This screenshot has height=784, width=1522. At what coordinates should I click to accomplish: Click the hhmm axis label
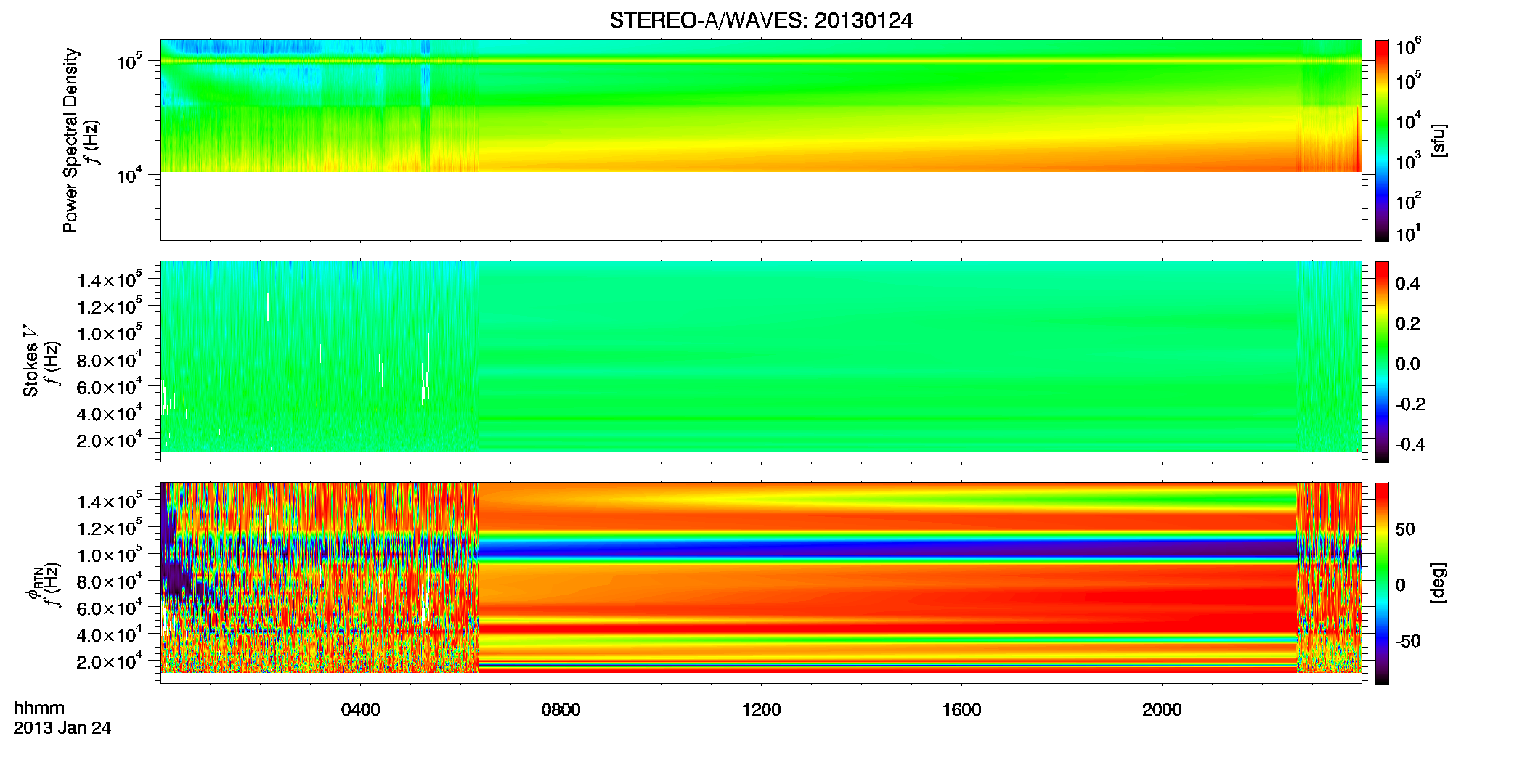click(x=39, y=709)
